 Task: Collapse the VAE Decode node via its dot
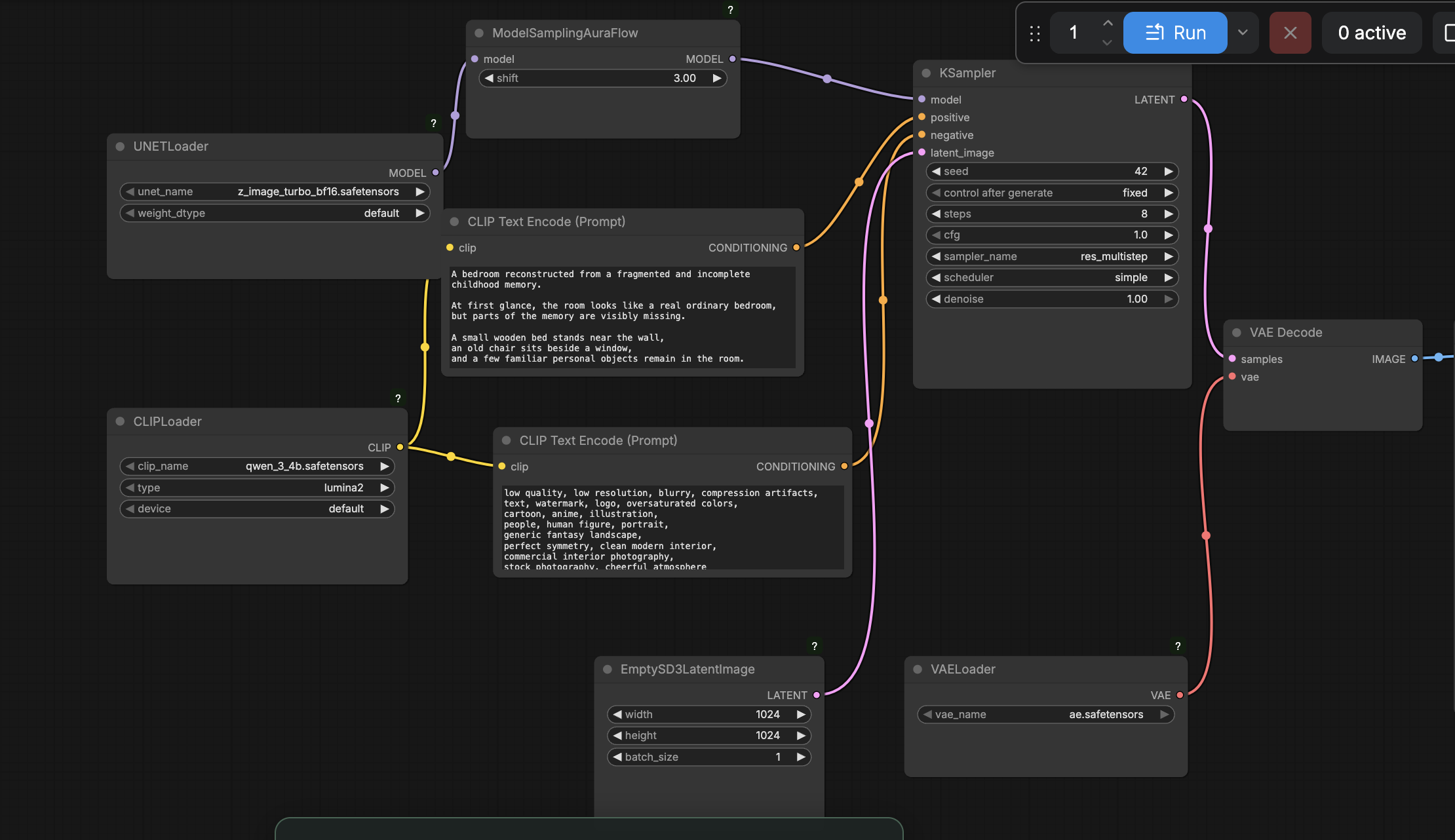click(1236, 333)
